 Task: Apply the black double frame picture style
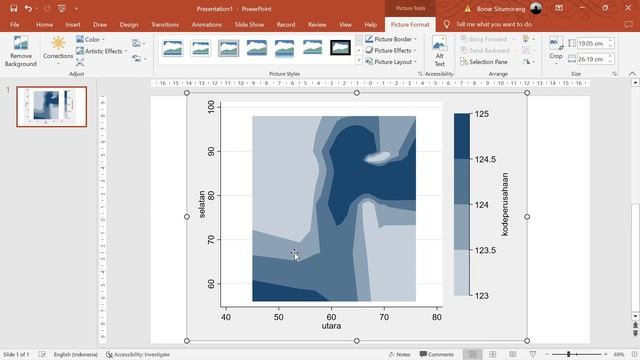pos(340,48)
